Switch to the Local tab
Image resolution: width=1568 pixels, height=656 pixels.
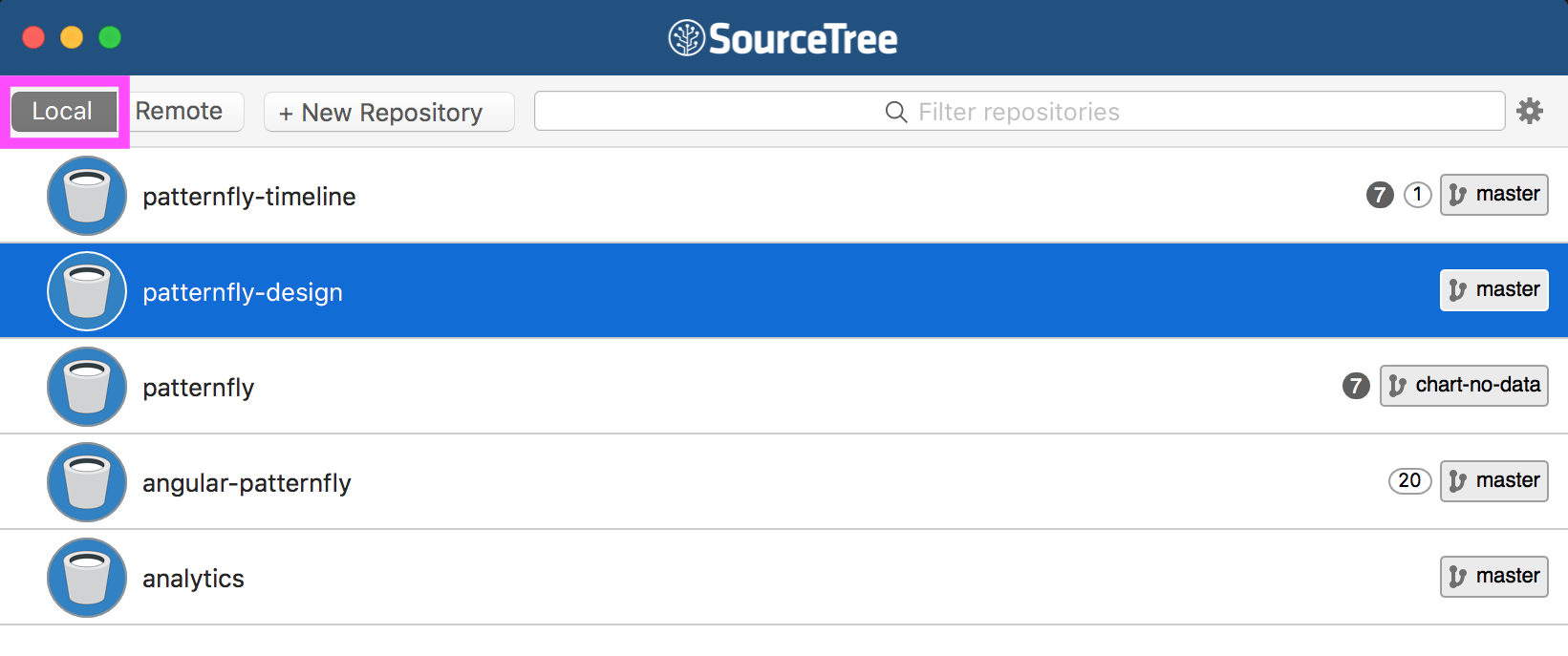62,111
